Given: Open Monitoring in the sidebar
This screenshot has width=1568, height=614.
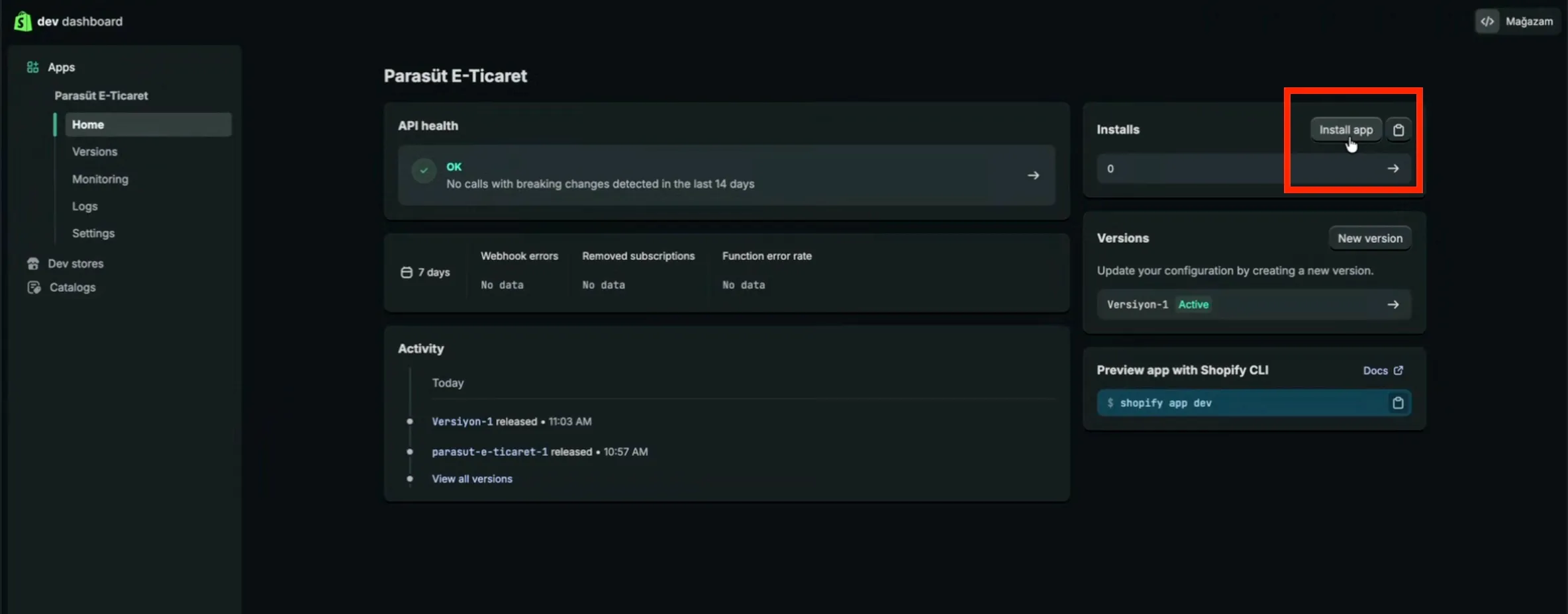Looking at the screenshot, I should (100, 179).
